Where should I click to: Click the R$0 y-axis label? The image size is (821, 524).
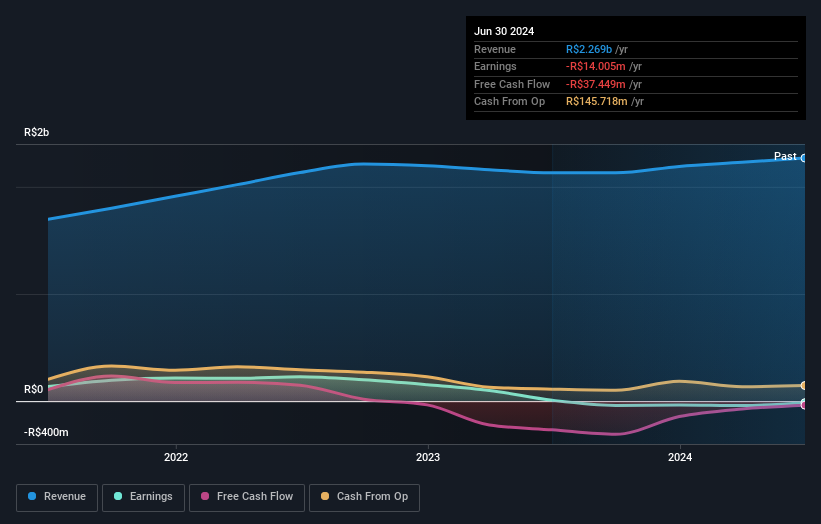(34, 389)
